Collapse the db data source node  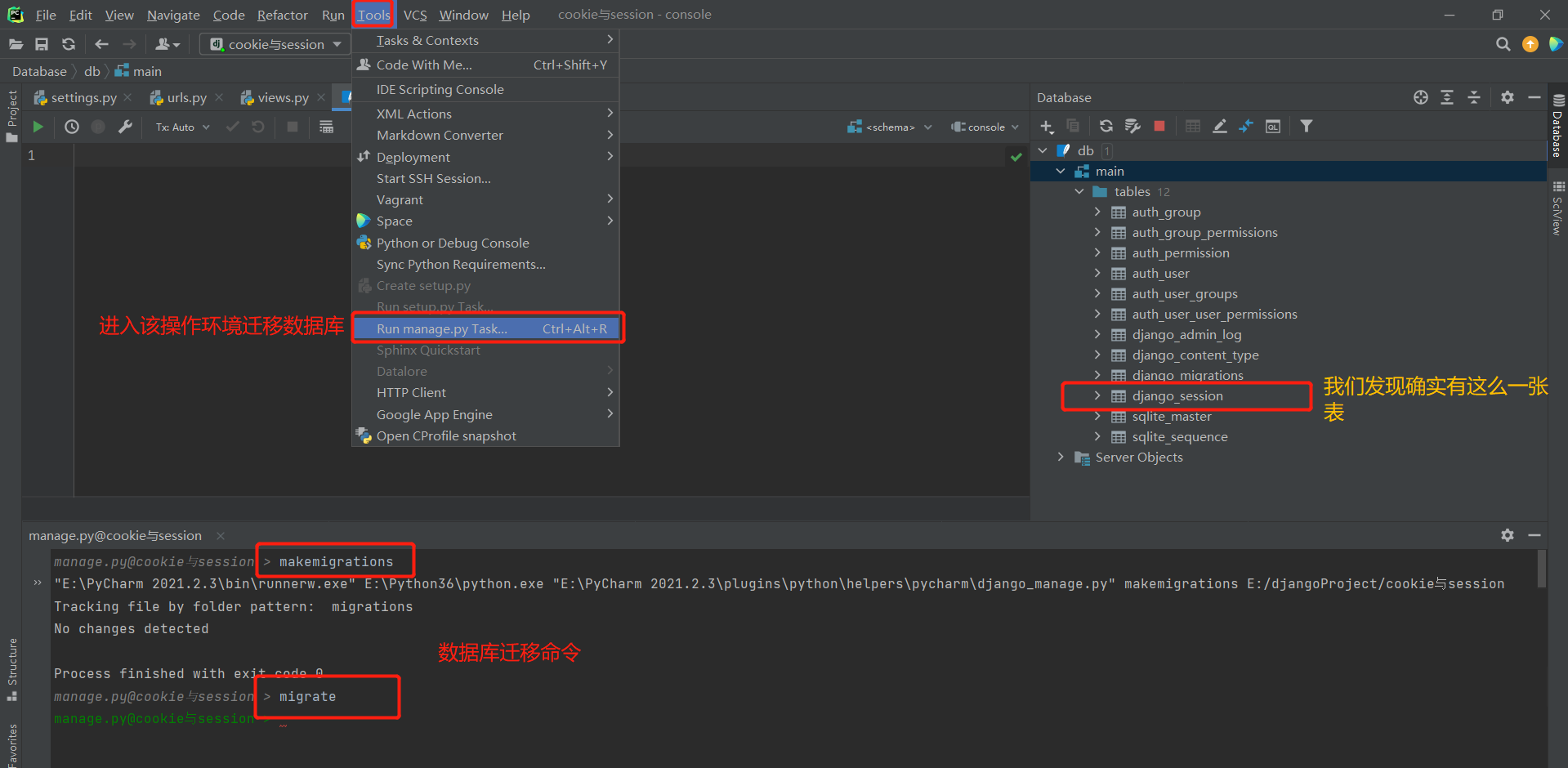(1043, 150)
